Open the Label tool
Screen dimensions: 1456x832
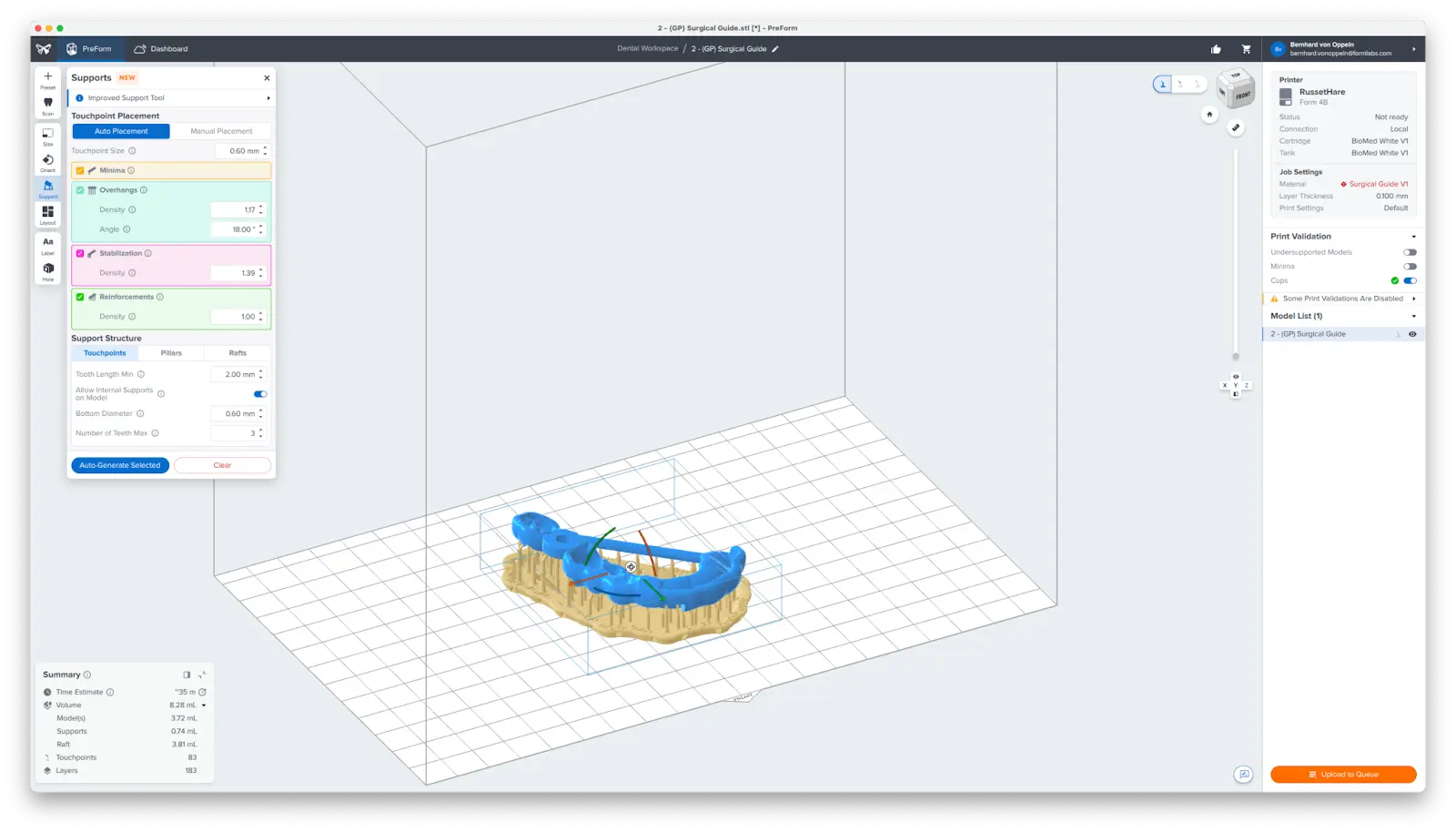tap(47, 244)
